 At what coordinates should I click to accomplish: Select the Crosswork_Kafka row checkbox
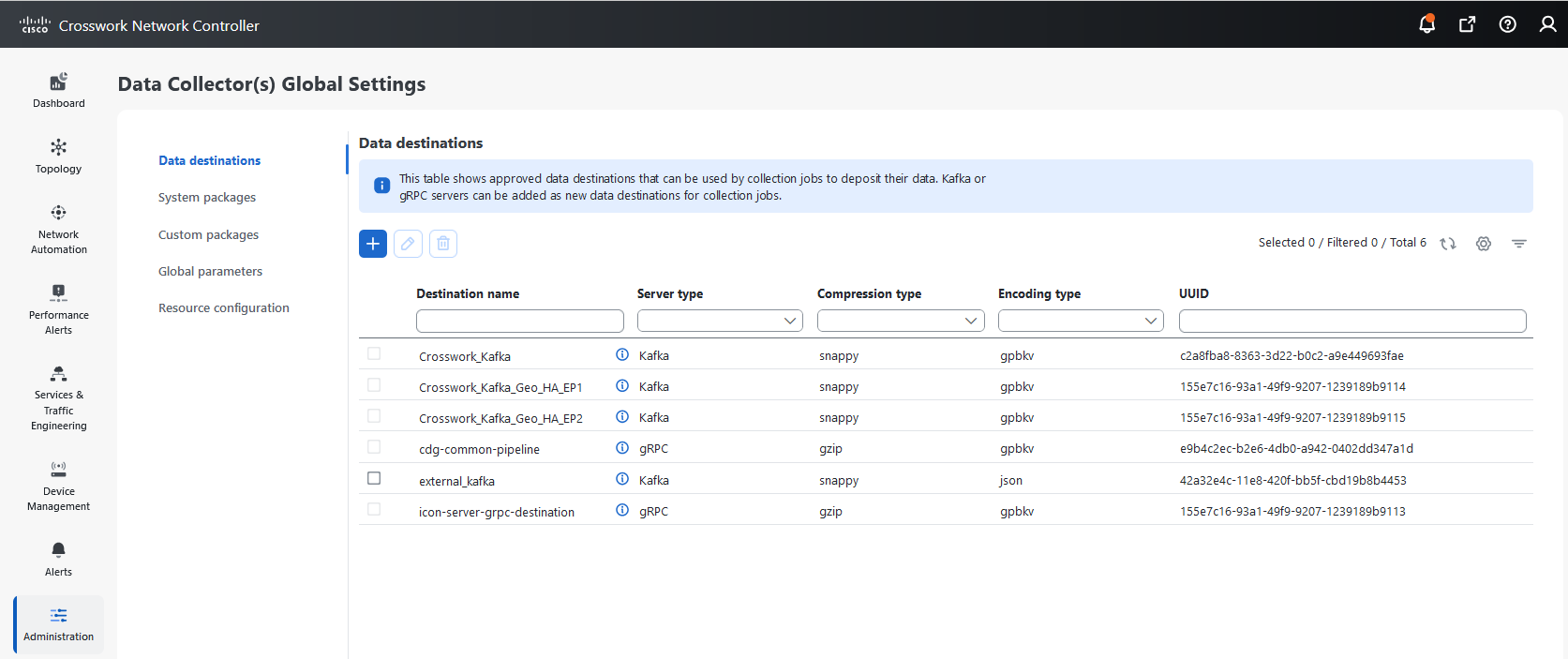click(374, 353)
